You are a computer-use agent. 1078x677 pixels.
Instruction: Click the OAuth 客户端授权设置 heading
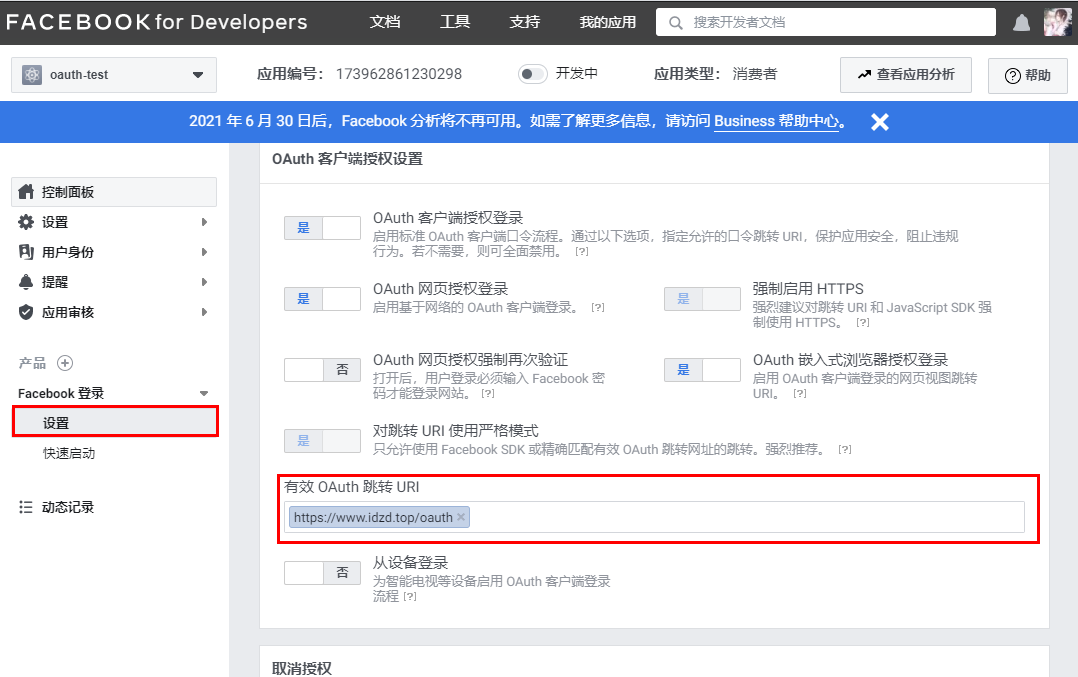click(x=347, y=159)
